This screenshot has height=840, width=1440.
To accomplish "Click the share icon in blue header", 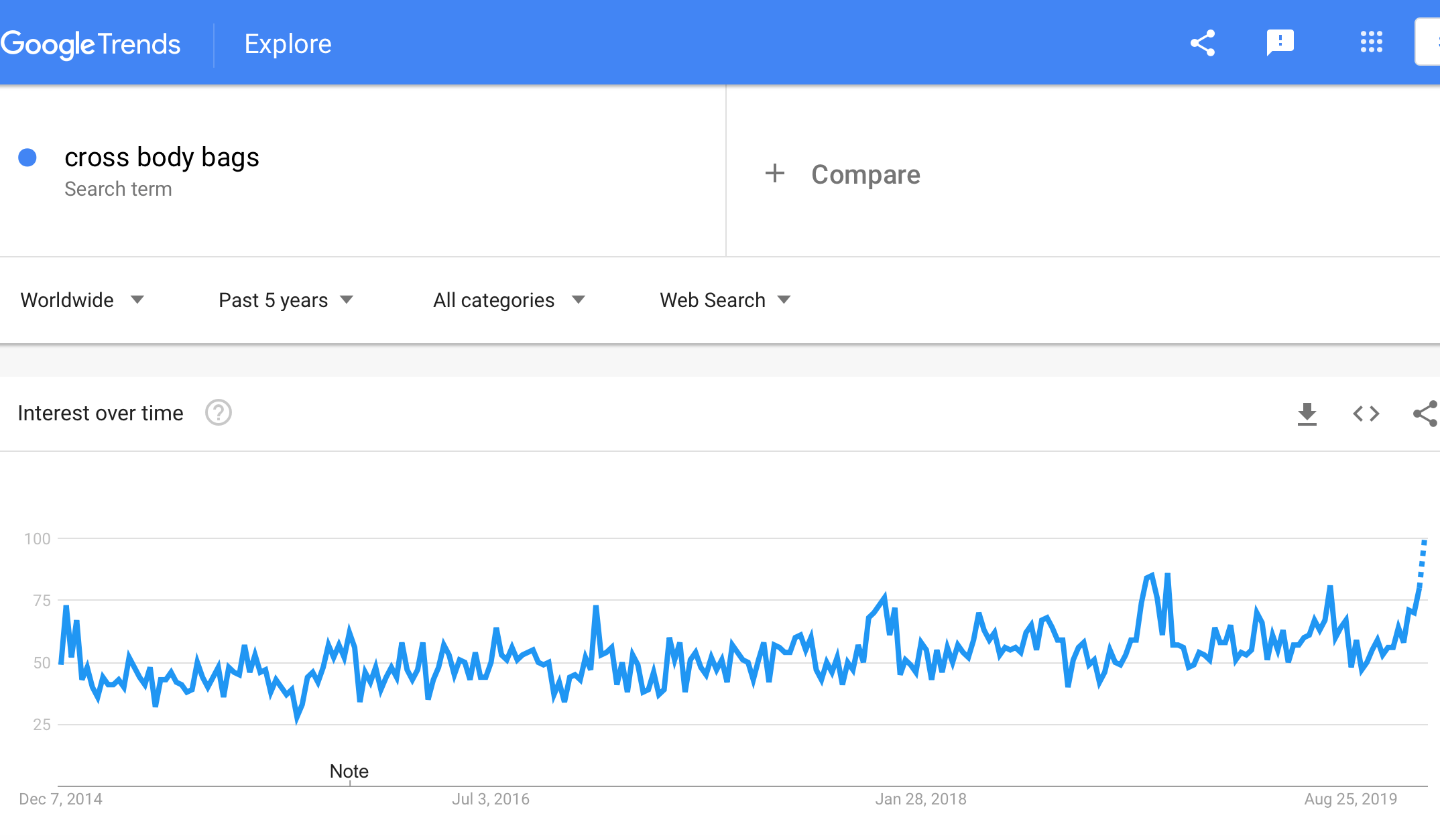I will coord(1203,44).
